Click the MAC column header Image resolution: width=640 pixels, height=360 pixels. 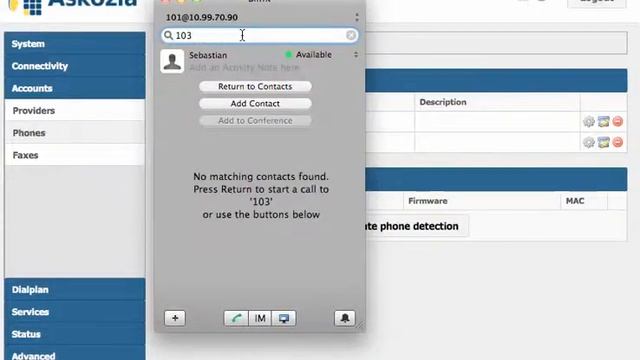pos(575,201)
